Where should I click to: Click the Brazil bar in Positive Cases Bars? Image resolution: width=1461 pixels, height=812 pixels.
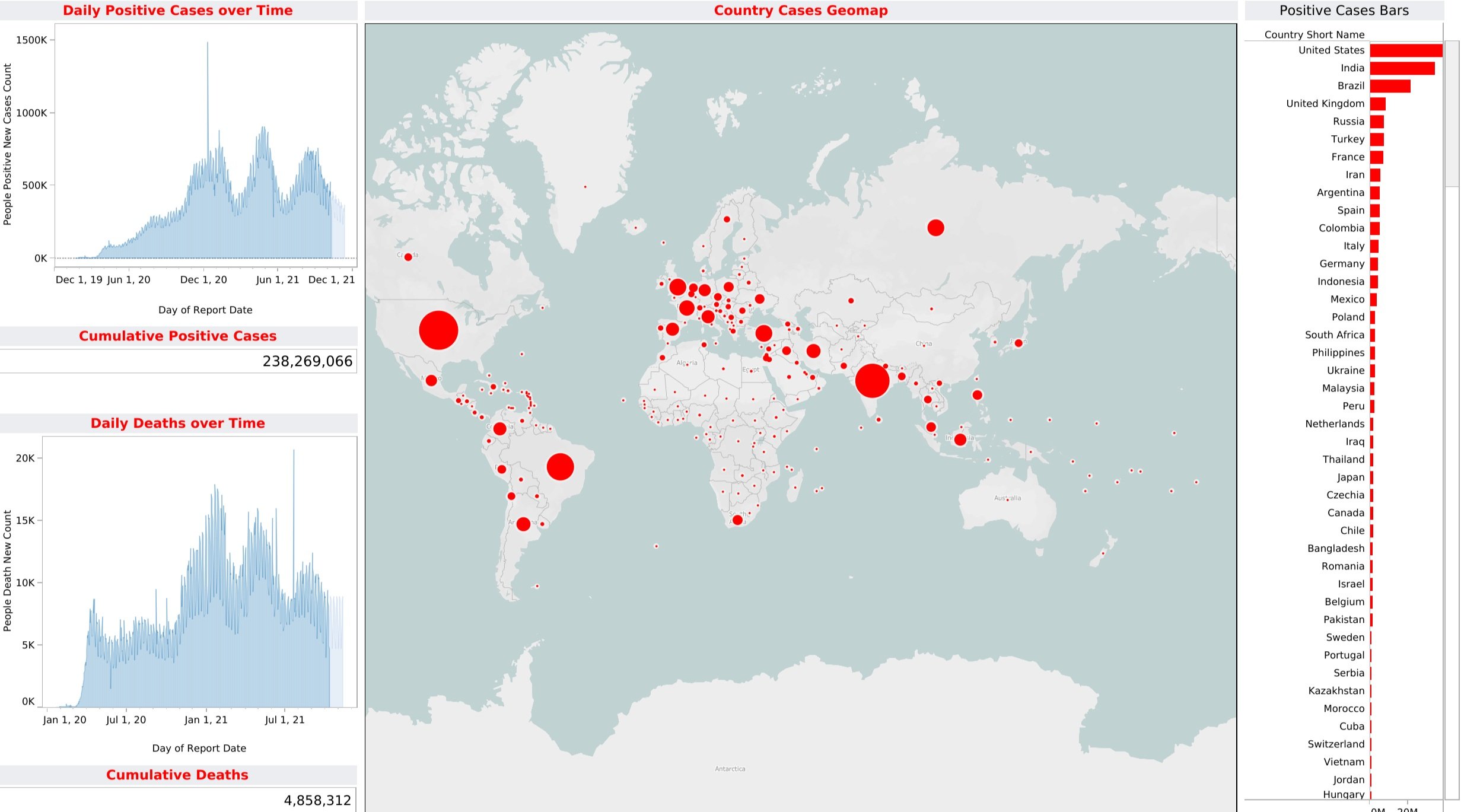(x=1390, y=86)
